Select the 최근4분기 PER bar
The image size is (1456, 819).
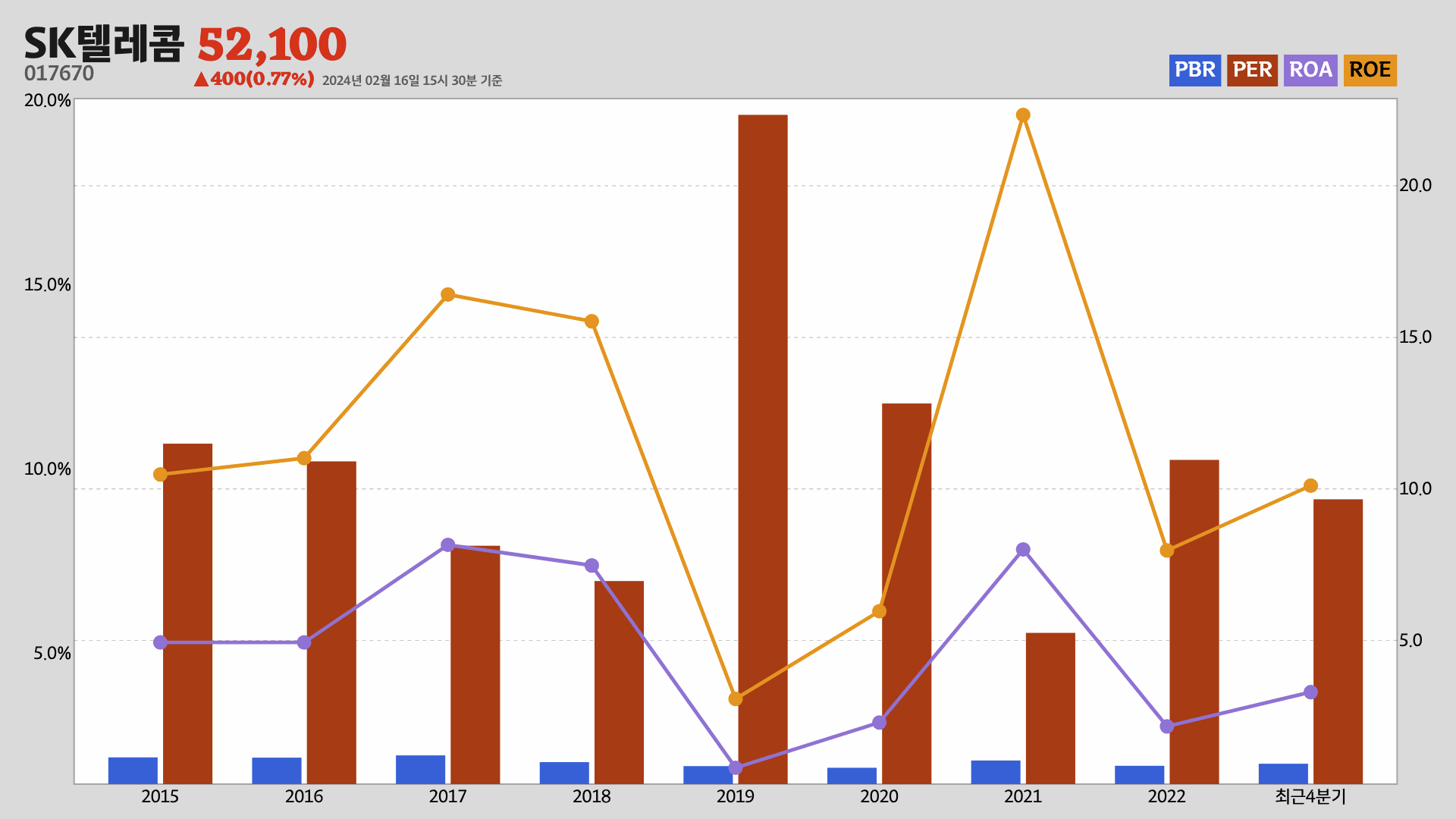(1338, 642)
